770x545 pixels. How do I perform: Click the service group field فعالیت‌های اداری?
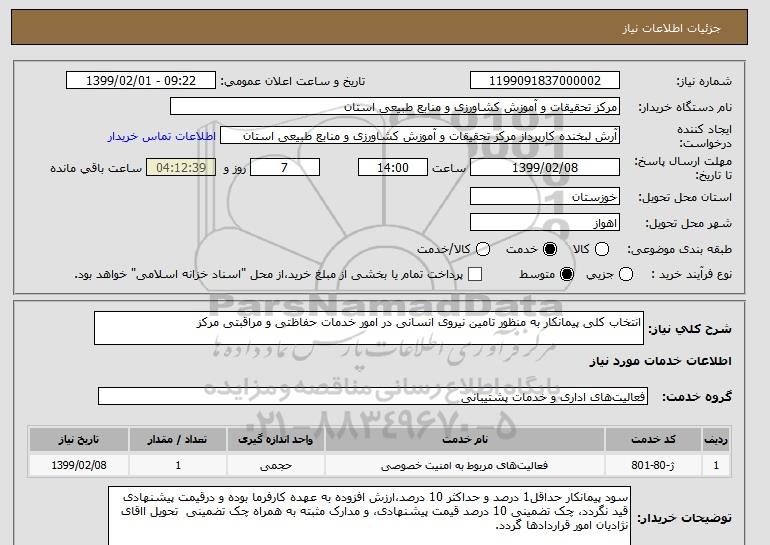[x=373, y=396]
